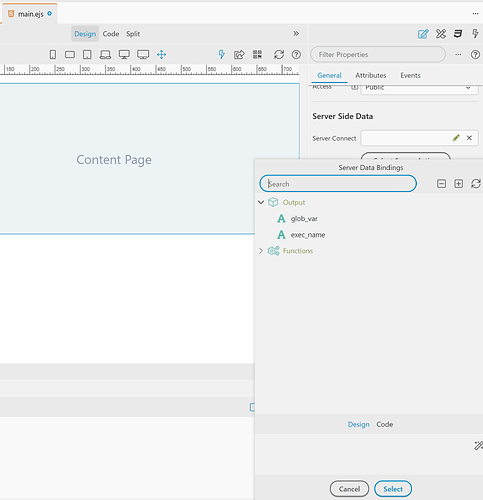
Task: Select the tablet device icon
Action: (87, 54)
